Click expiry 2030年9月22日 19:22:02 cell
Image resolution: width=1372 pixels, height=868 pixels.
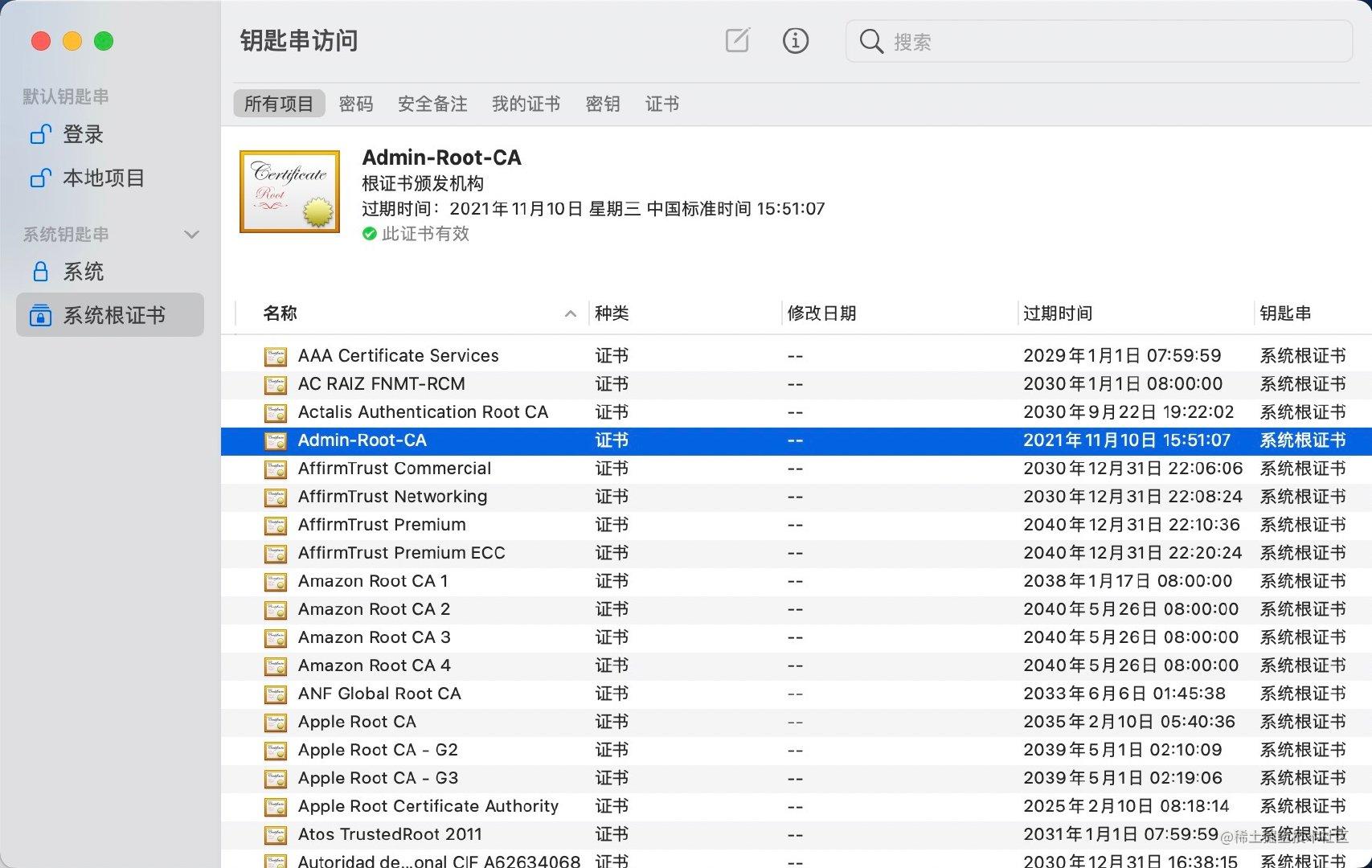[1128, 412]
